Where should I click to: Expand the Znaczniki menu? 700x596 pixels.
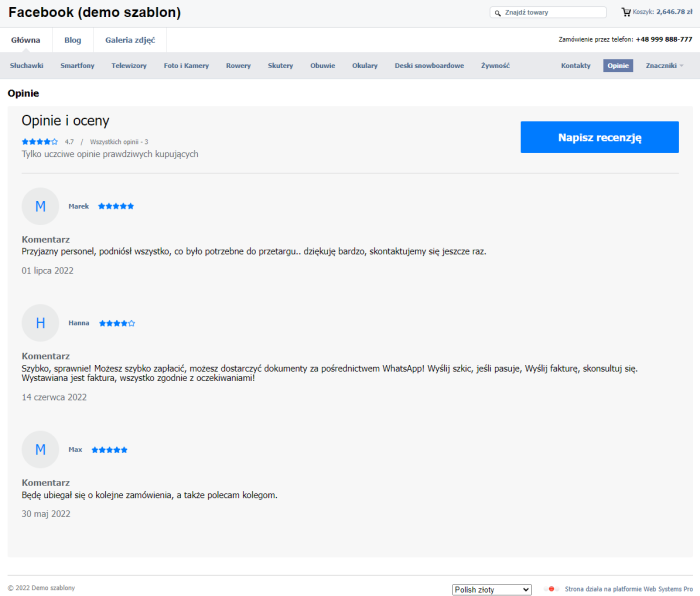665,65
